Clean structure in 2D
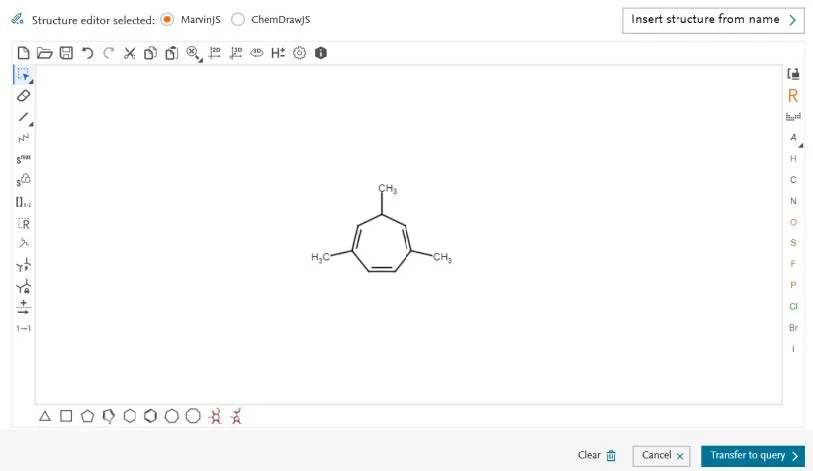 [214, 53]
